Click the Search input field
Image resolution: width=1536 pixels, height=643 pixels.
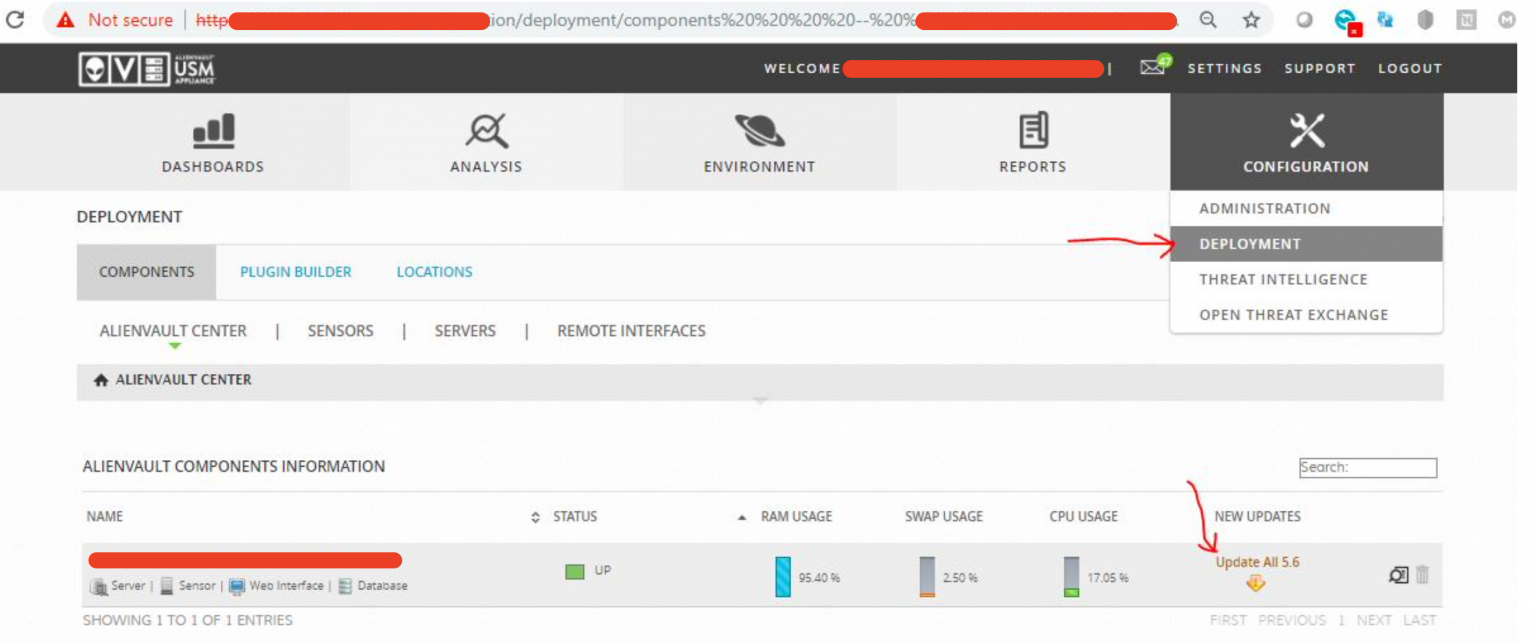[1367, 467]
